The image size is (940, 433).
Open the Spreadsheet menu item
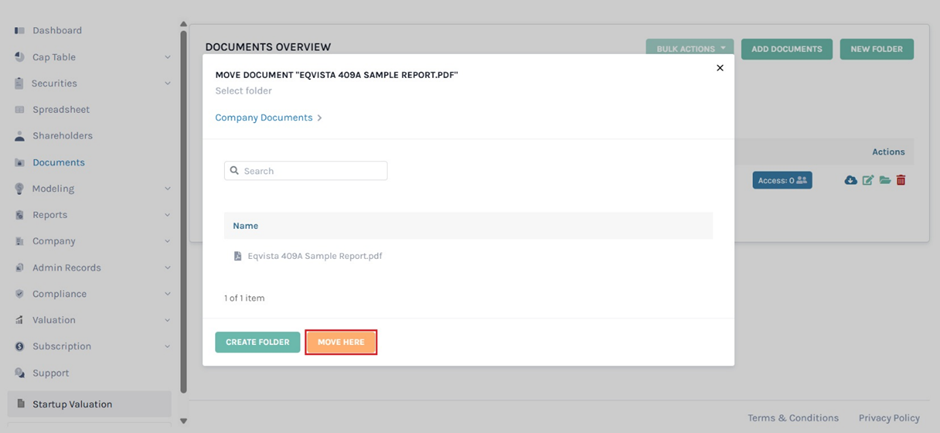60,110
